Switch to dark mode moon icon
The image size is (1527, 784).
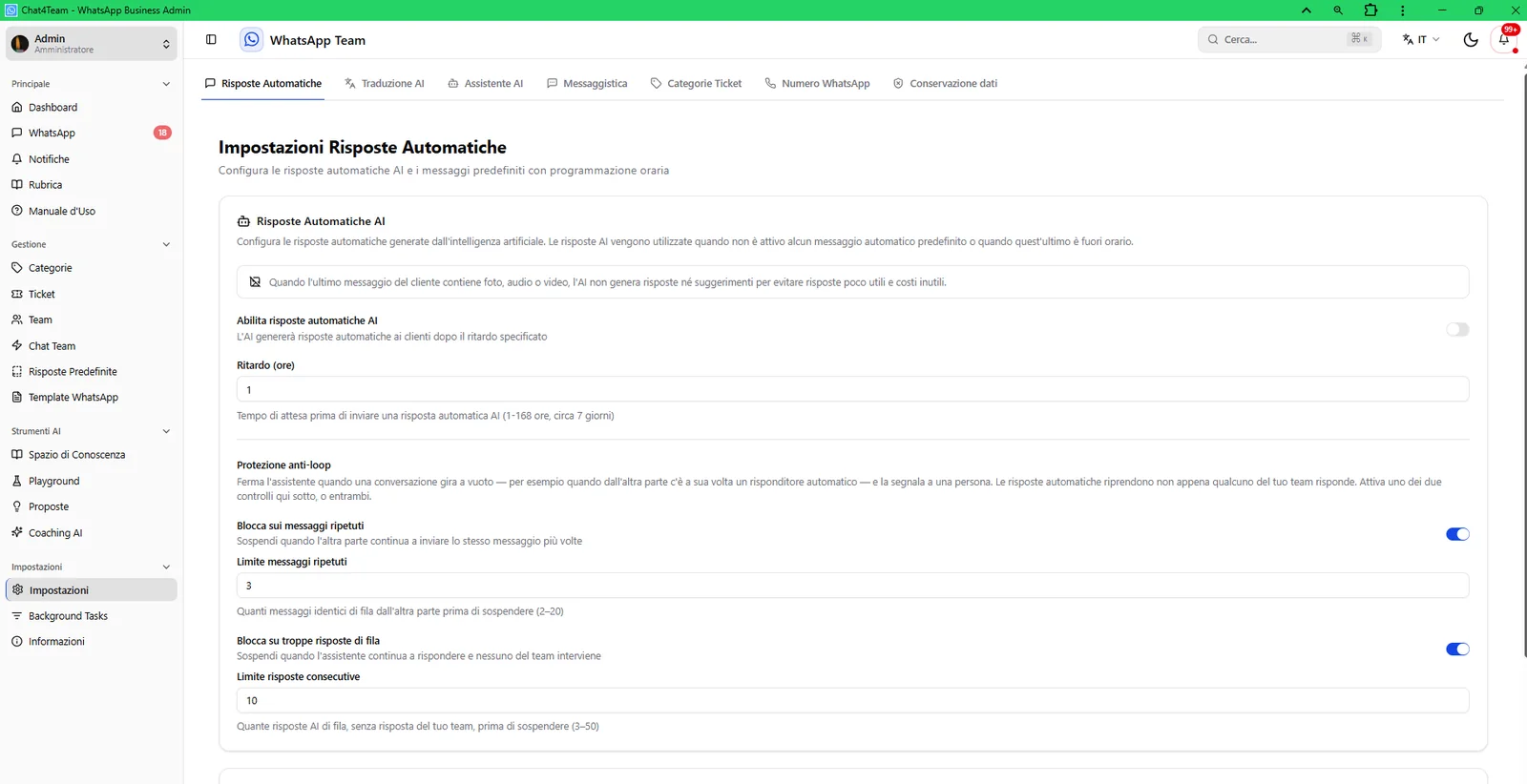[x=1471, y=39]
